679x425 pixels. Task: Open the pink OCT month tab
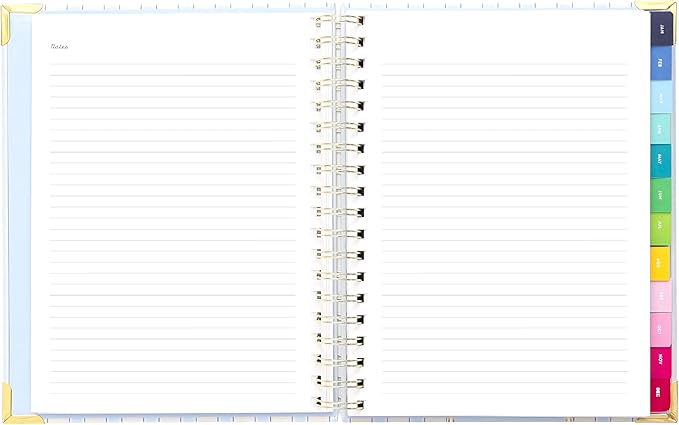661,329
